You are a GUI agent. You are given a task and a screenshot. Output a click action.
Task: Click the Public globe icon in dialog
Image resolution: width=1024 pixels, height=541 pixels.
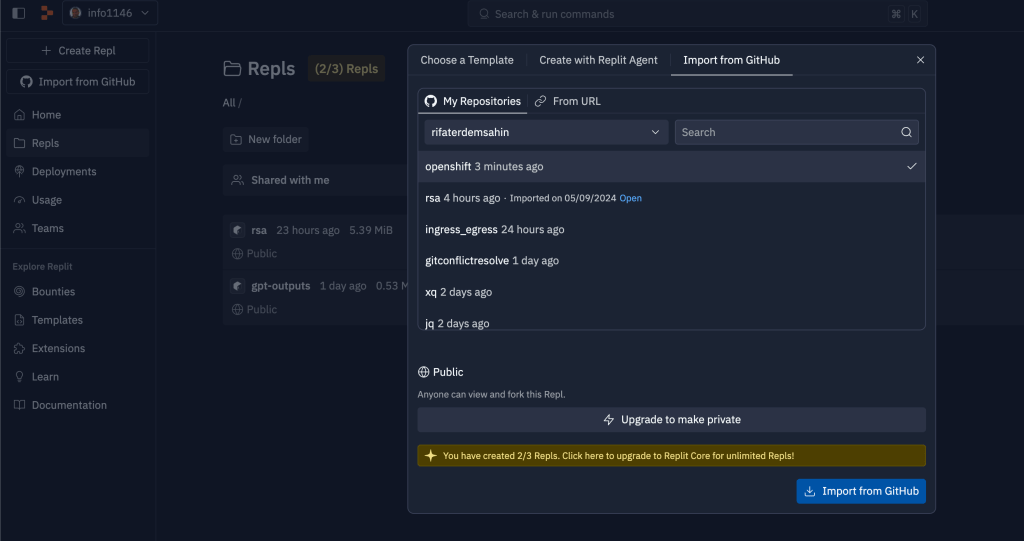[423, 372]
